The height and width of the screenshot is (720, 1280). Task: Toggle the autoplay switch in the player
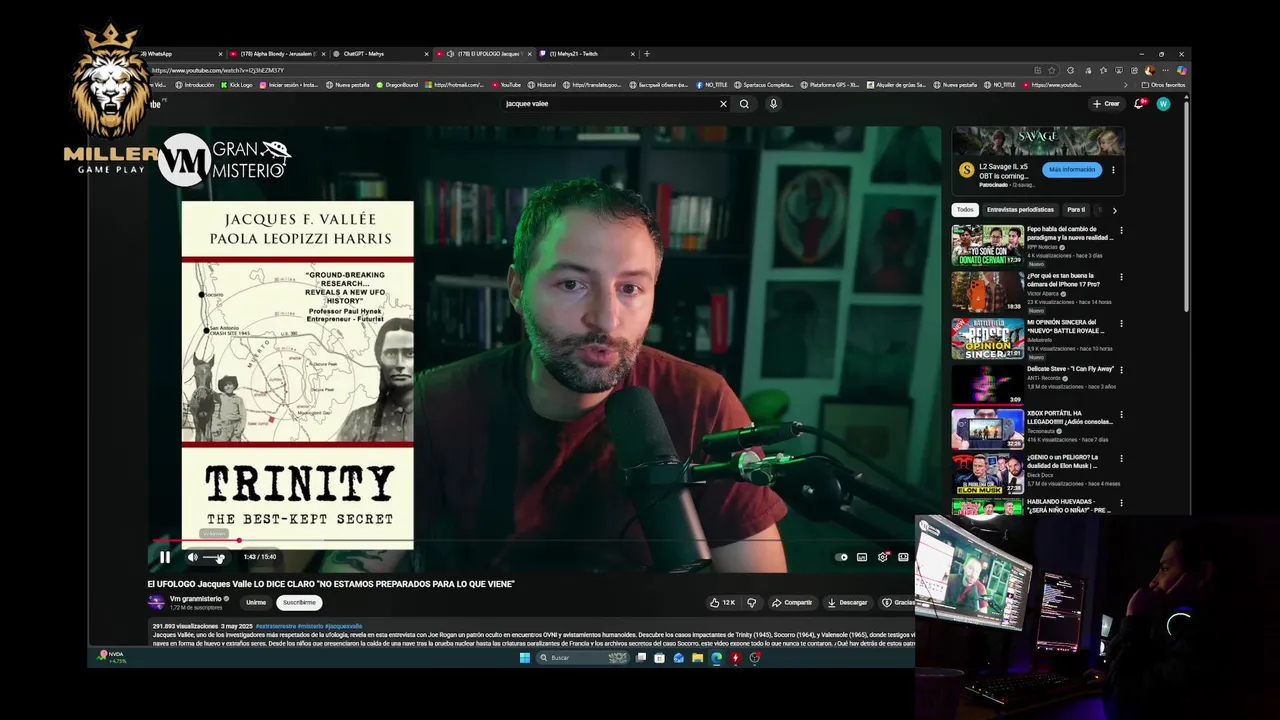[842, 557]
